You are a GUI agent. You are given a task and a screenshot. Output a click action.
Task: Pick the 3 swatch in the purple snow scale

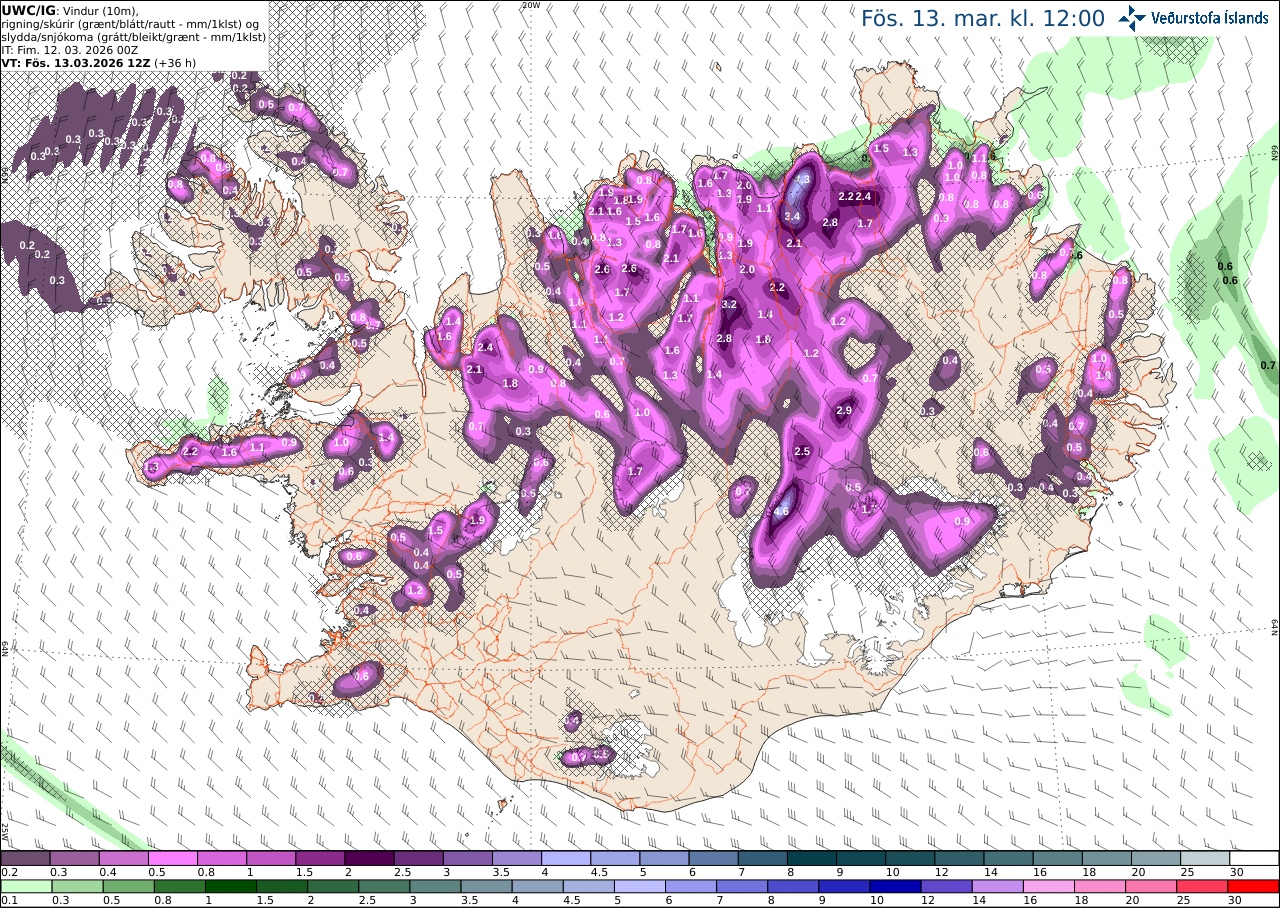(467, 858)
